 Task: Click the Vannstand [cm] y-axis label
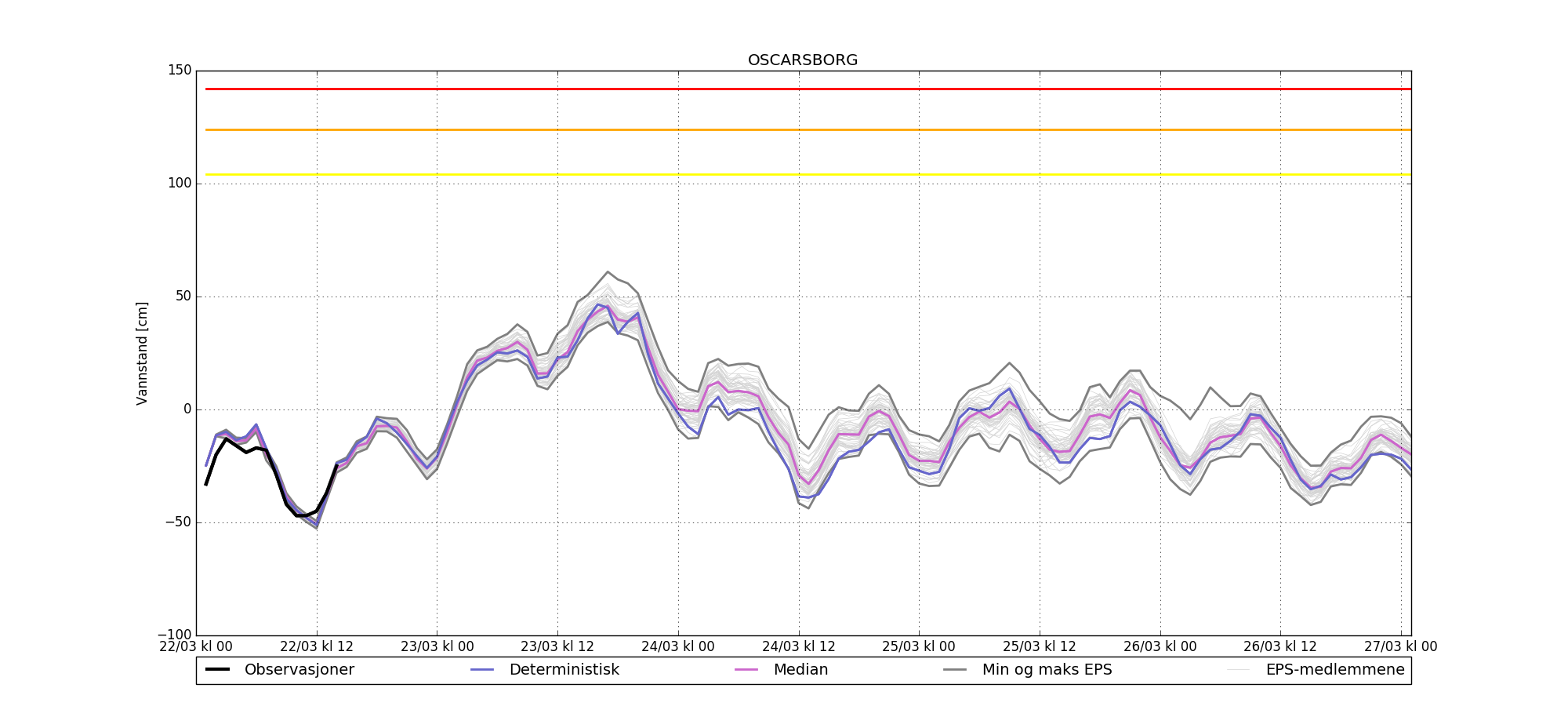click(x=142, y=353)
